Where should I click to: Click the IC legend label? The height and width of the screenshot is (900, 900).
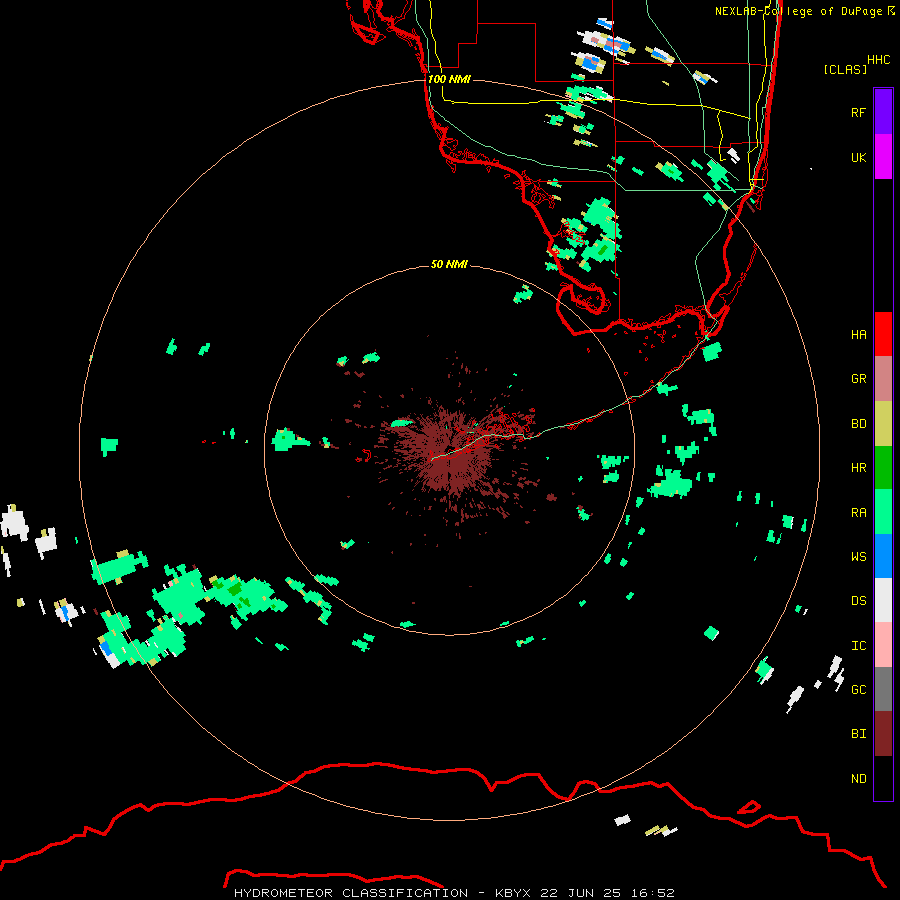click(858, 646)
